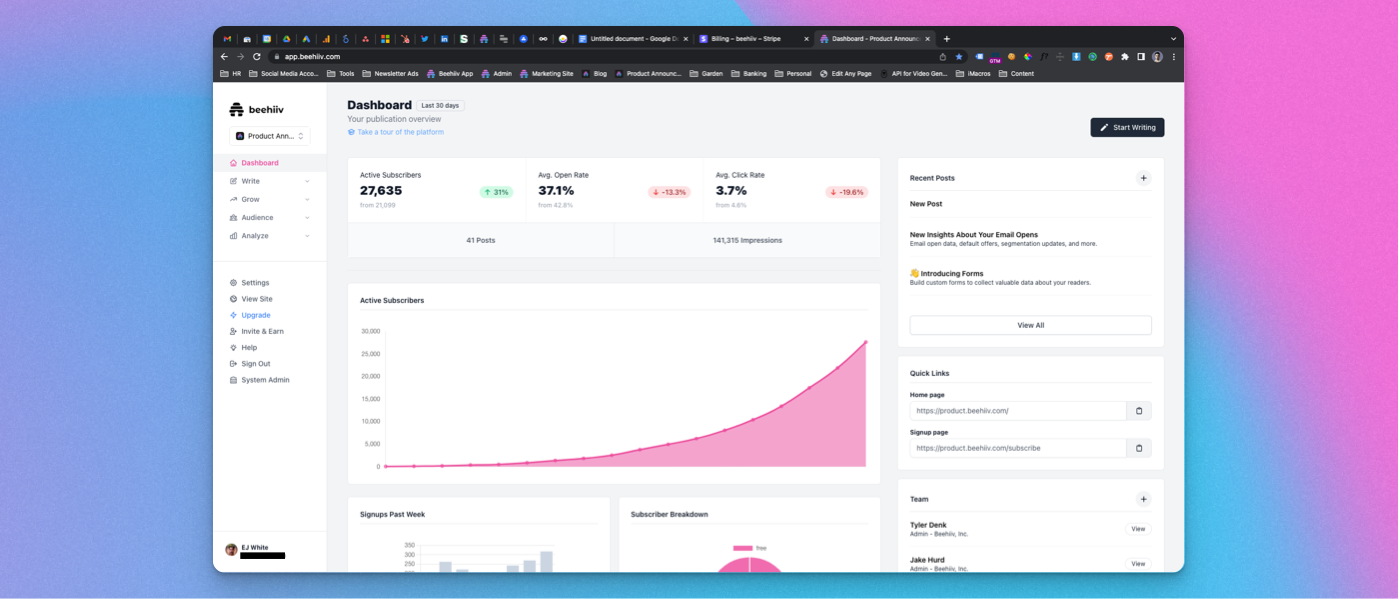Image resolution: width=1399 pixels, height=599 pixels.
Task: Toggle the Chrome side panel icon
Action: [1141, 57]
